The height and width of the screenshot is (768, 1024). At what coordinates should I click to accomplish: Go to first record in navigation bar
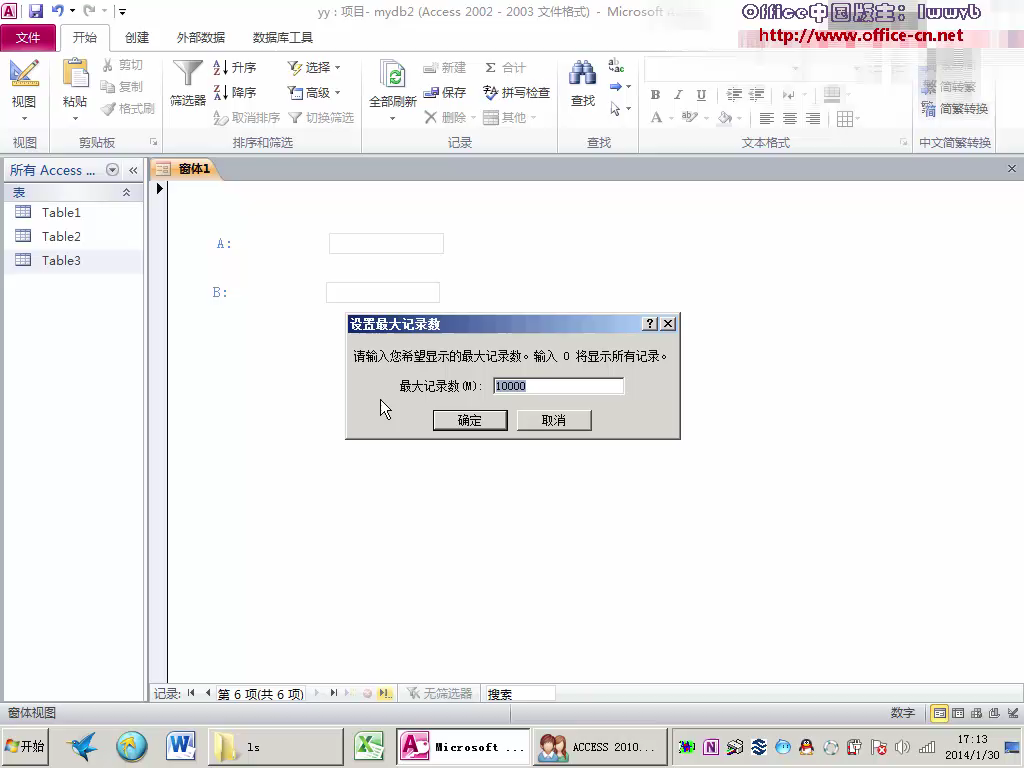(191, 693)
